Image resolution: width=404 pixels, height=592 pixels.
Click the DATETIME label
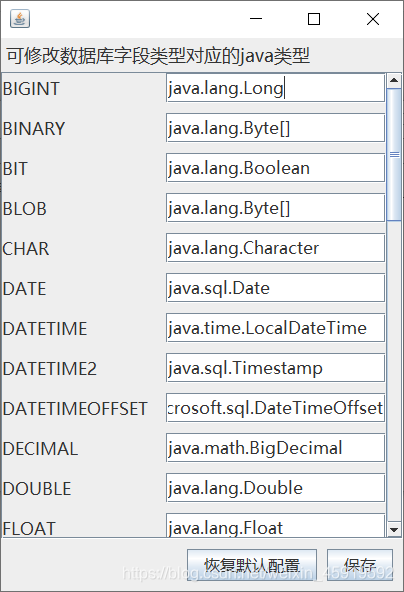[x=45, y=329]
